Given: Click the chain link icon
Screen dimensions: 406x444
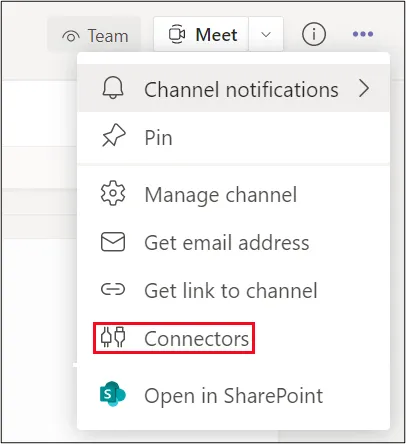Looking at the screenshot, I should pyautogui.click(x=113, y=289).
